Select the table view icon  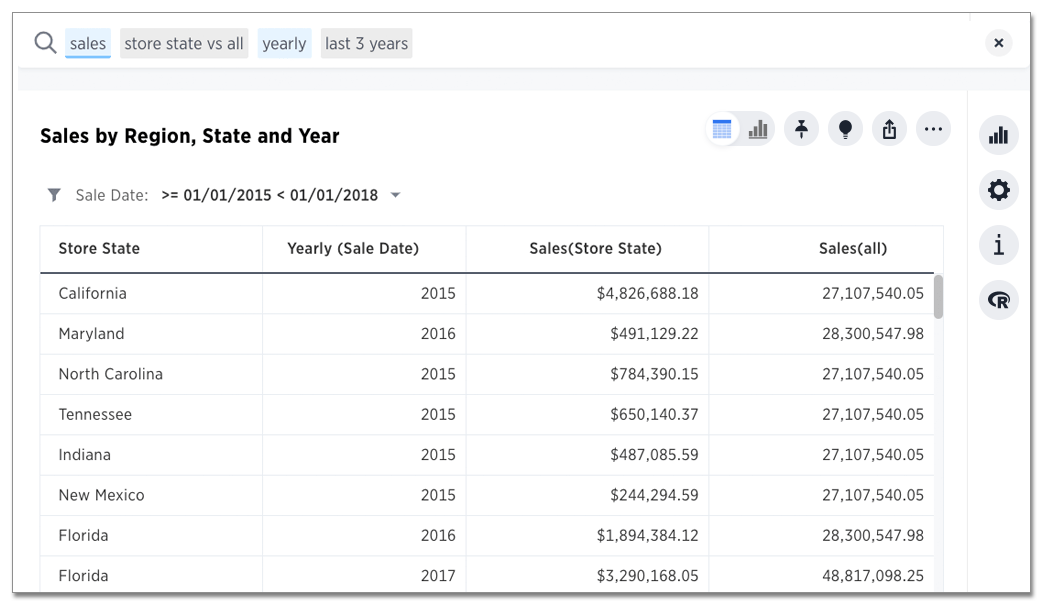tap(722, 129)
